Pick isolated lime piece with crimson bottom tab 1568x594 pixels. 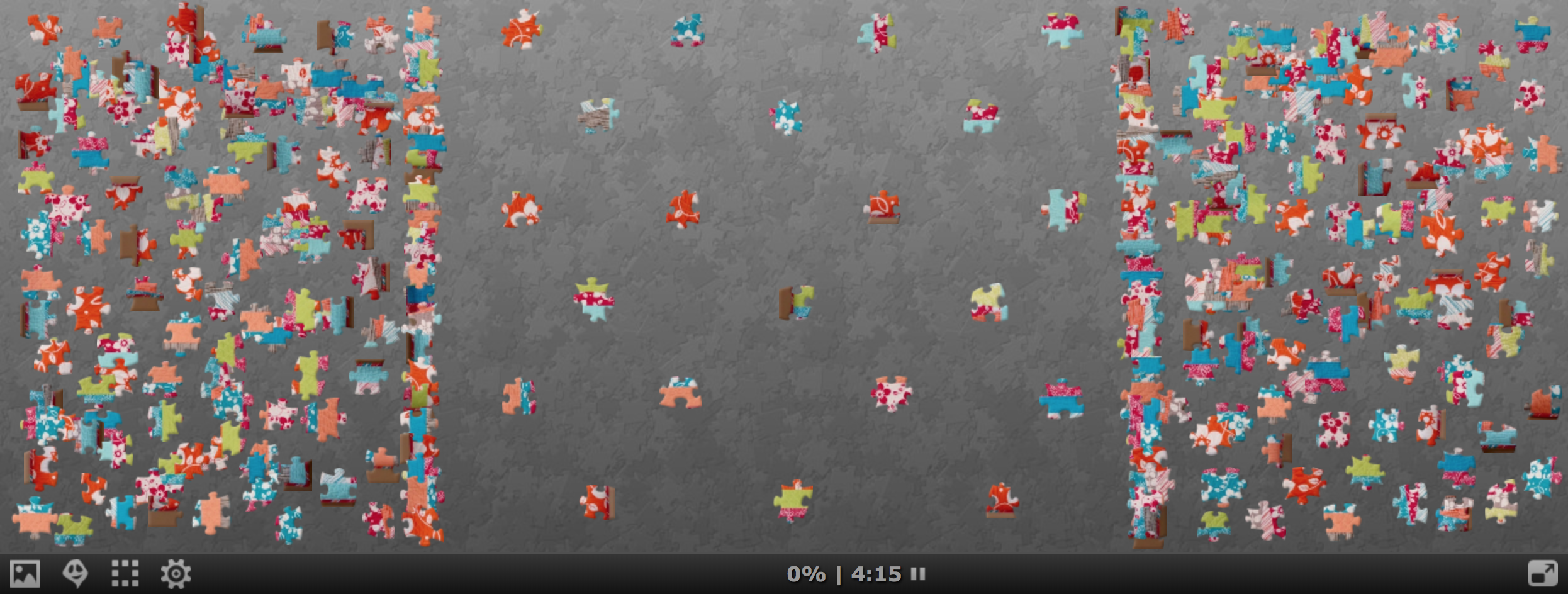[792, 501]
